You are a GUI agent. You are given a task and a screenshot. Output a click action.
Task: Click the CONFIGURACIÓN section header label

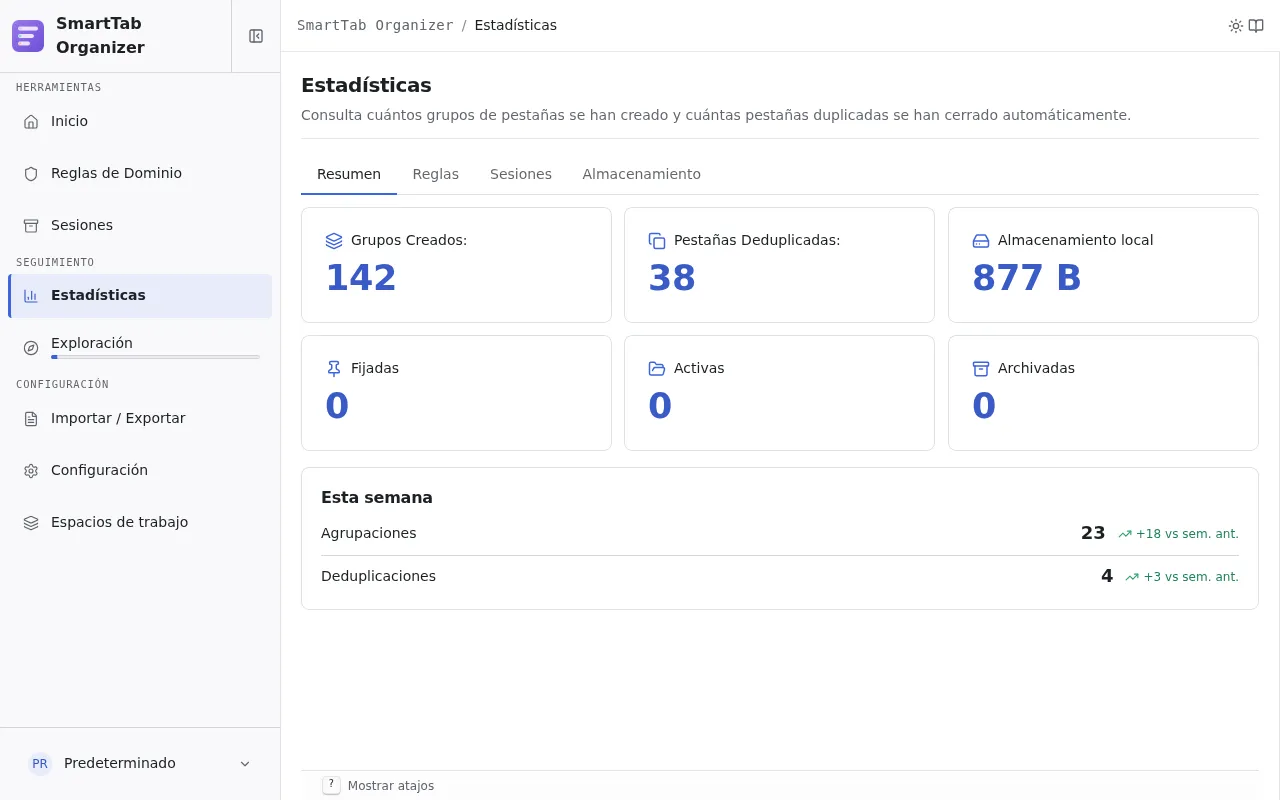62,385
